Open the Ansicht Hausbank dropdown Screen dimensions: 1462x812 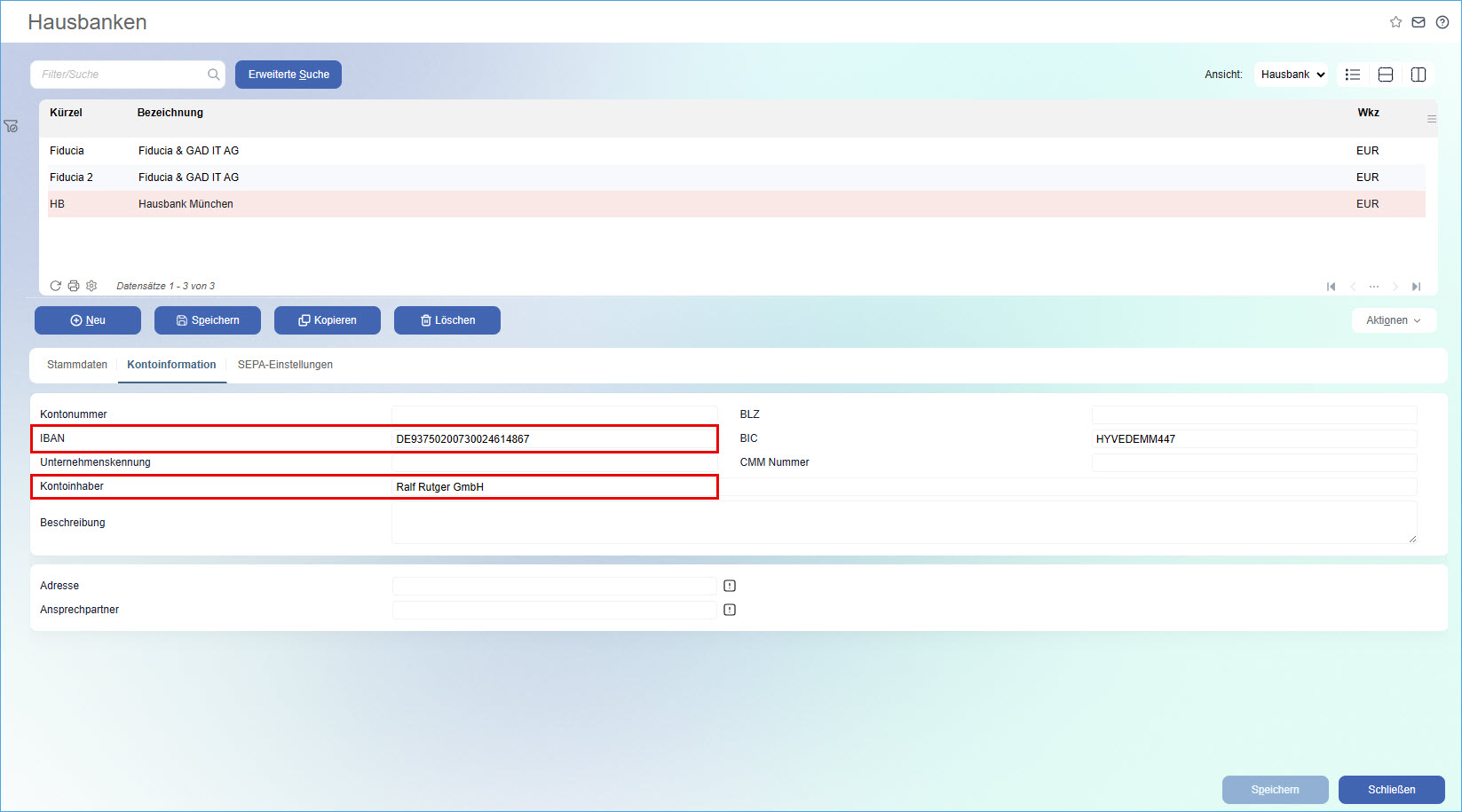[x=1292, y=75]
